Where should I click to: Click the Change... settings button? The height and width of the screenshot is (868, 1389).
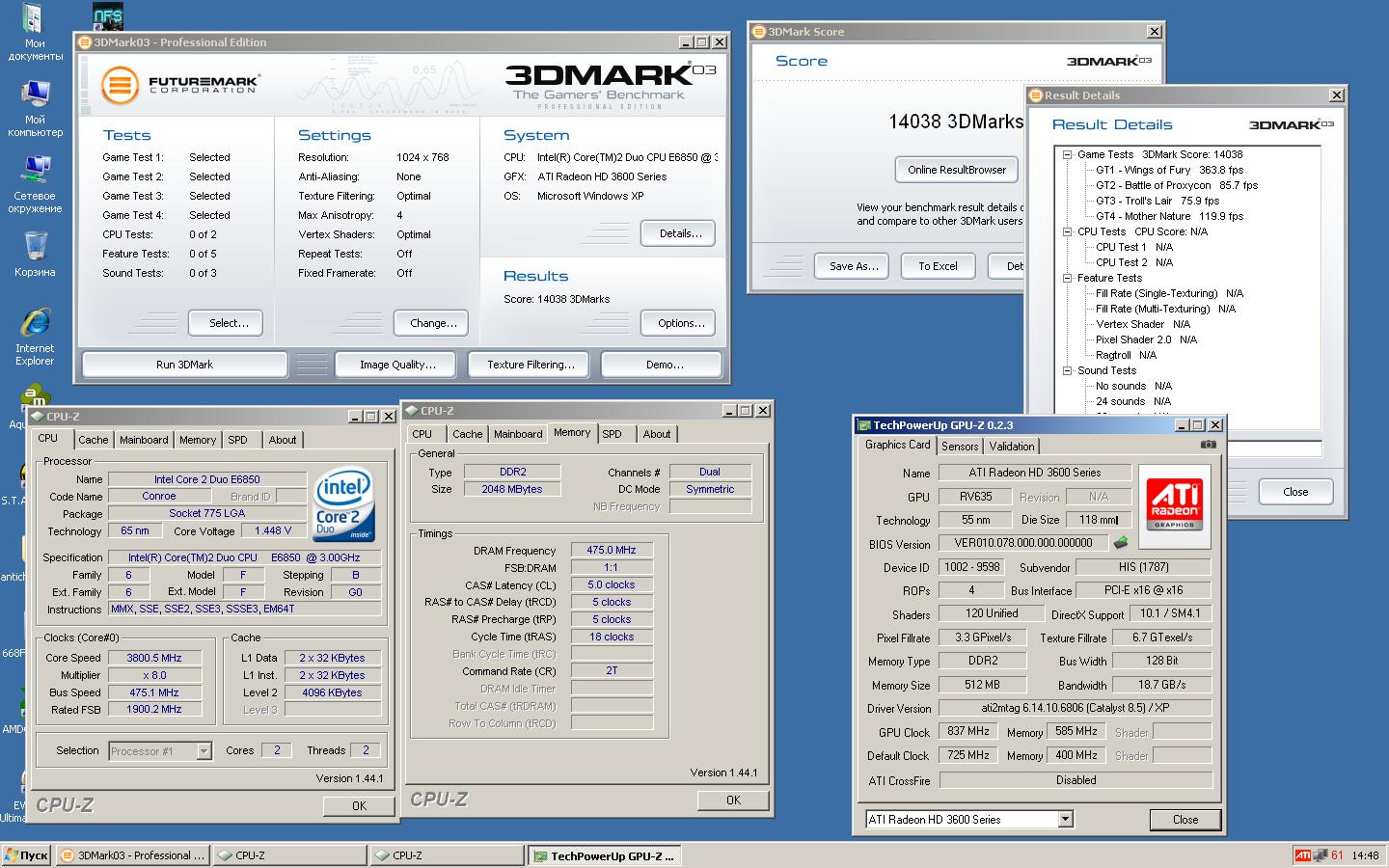click(433, 323)
